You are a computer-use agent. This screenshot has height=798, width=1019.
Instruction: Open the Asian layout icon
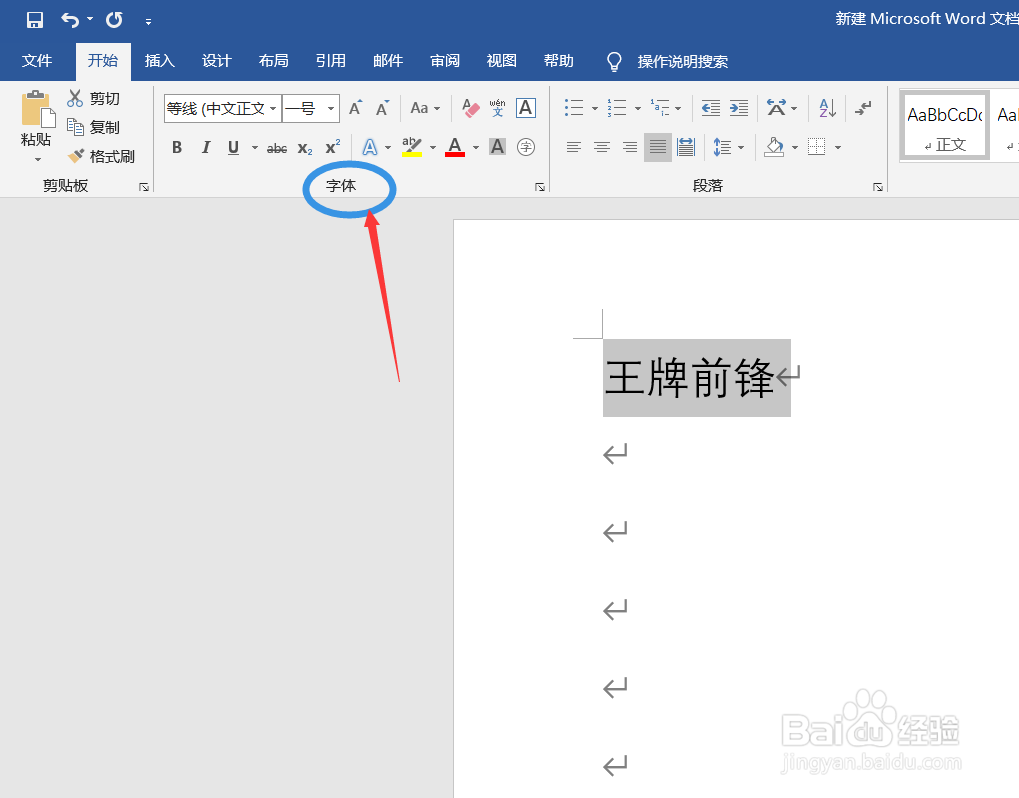tap(776, 108)
